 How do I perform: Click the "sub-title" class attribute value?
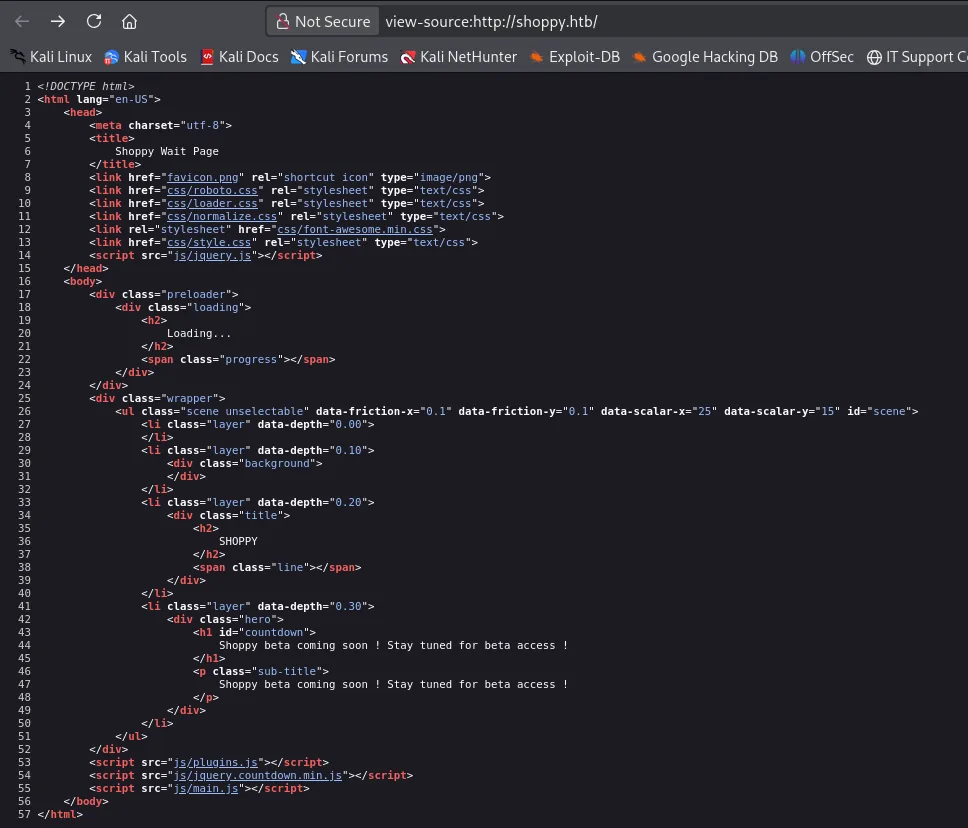click(x=287, y=671)
